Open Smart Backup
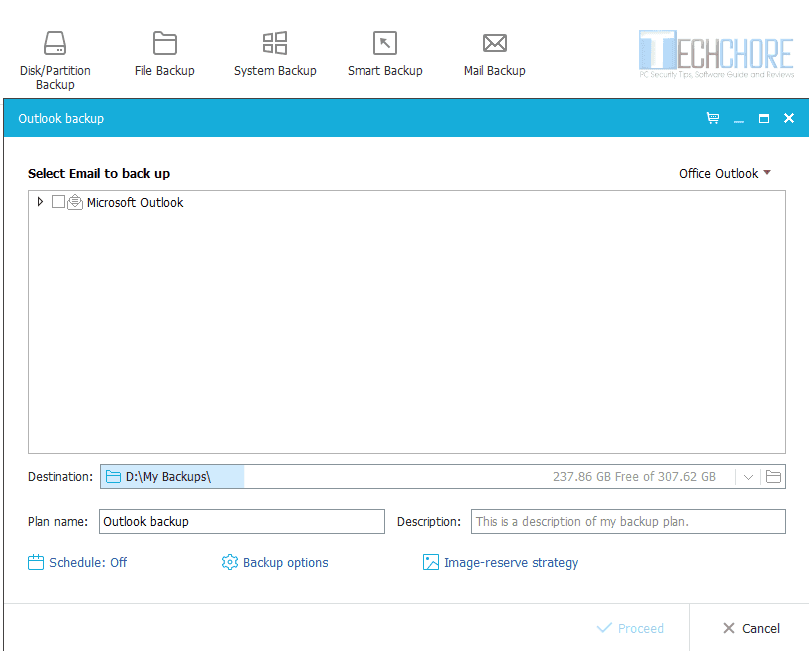 [x=385, y=54]
